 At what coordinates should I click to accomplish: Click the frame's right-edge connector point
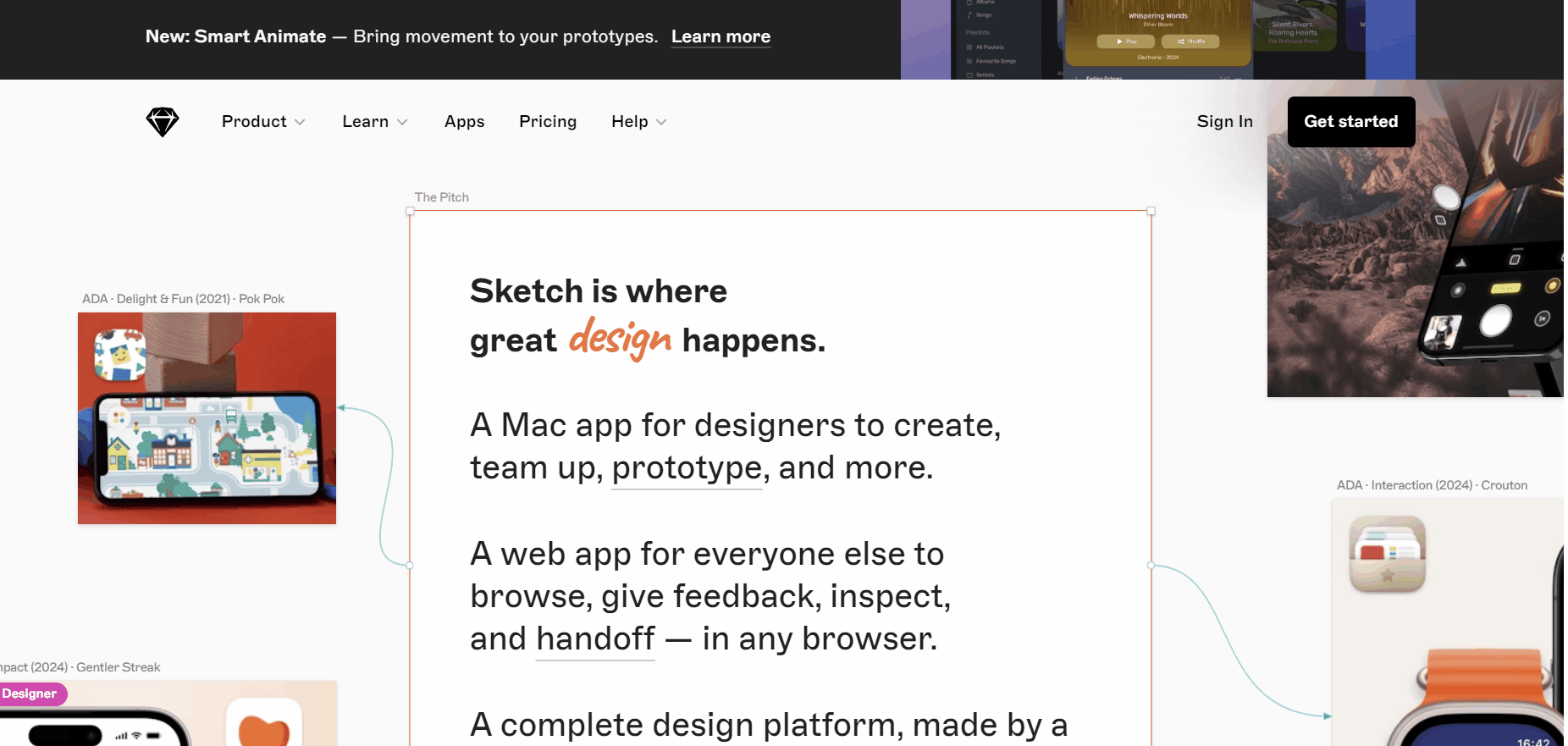coord(1151,565)
